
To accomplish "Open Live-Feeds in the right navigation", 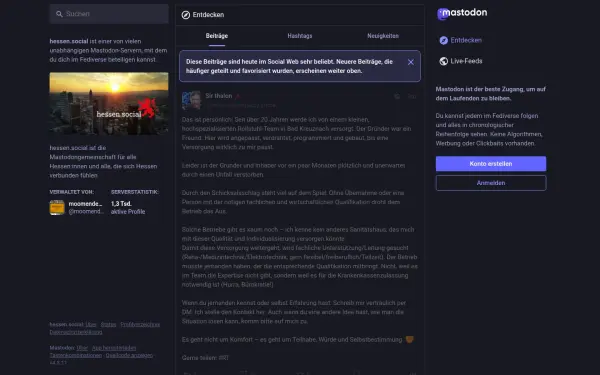I will pyautogui.click(x=461, y=61).
